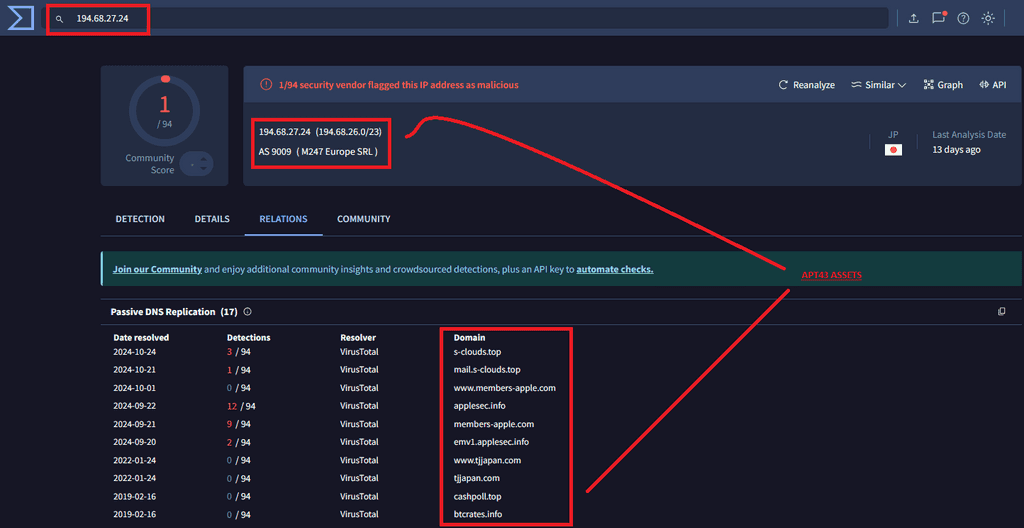1024x528 pixels.
Task: Click the 'automate checks' link
Action: pyautogui.click(x=614, y=269)
